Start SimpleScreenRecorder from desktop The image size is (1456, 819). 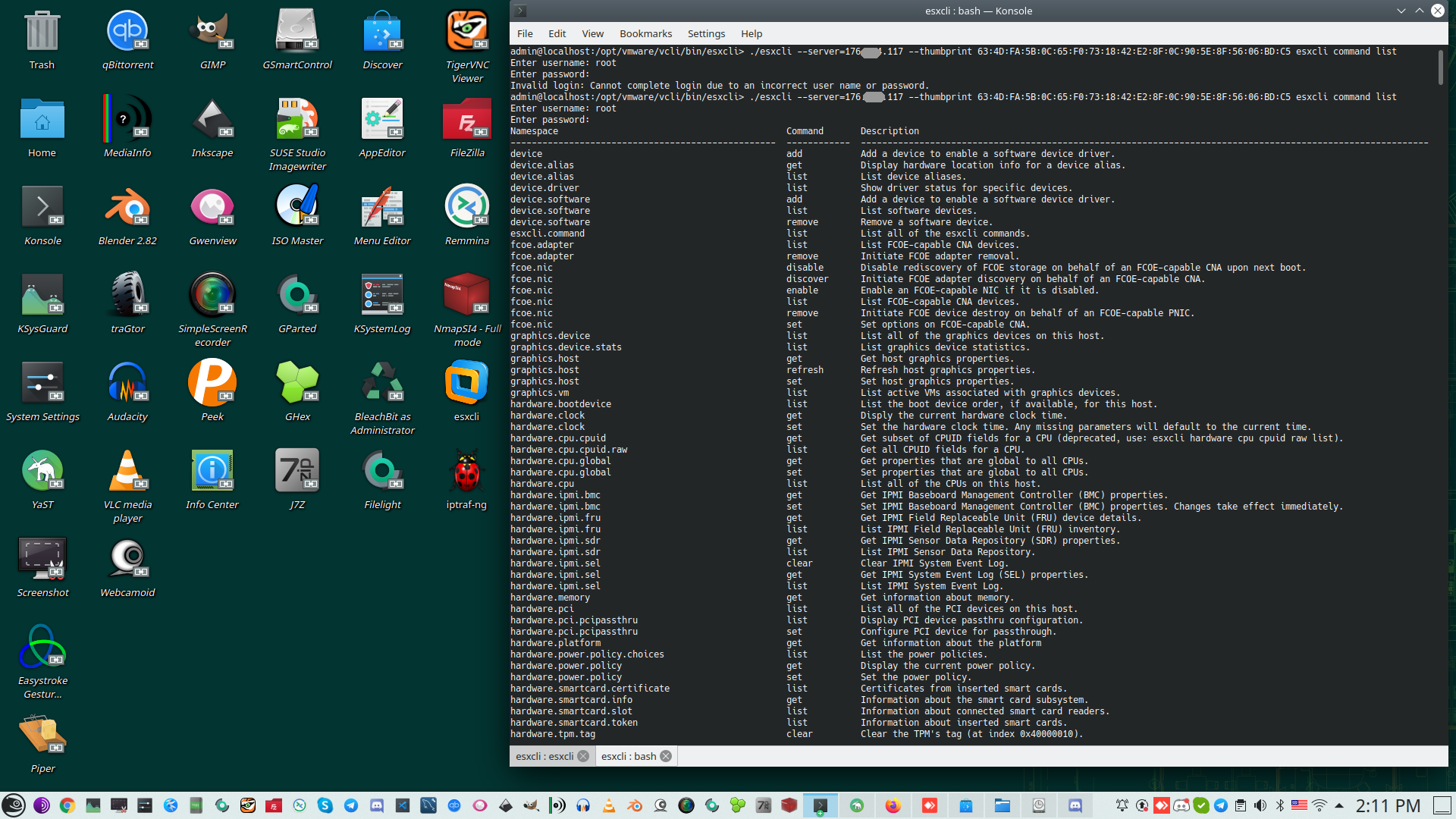(212, 296)
